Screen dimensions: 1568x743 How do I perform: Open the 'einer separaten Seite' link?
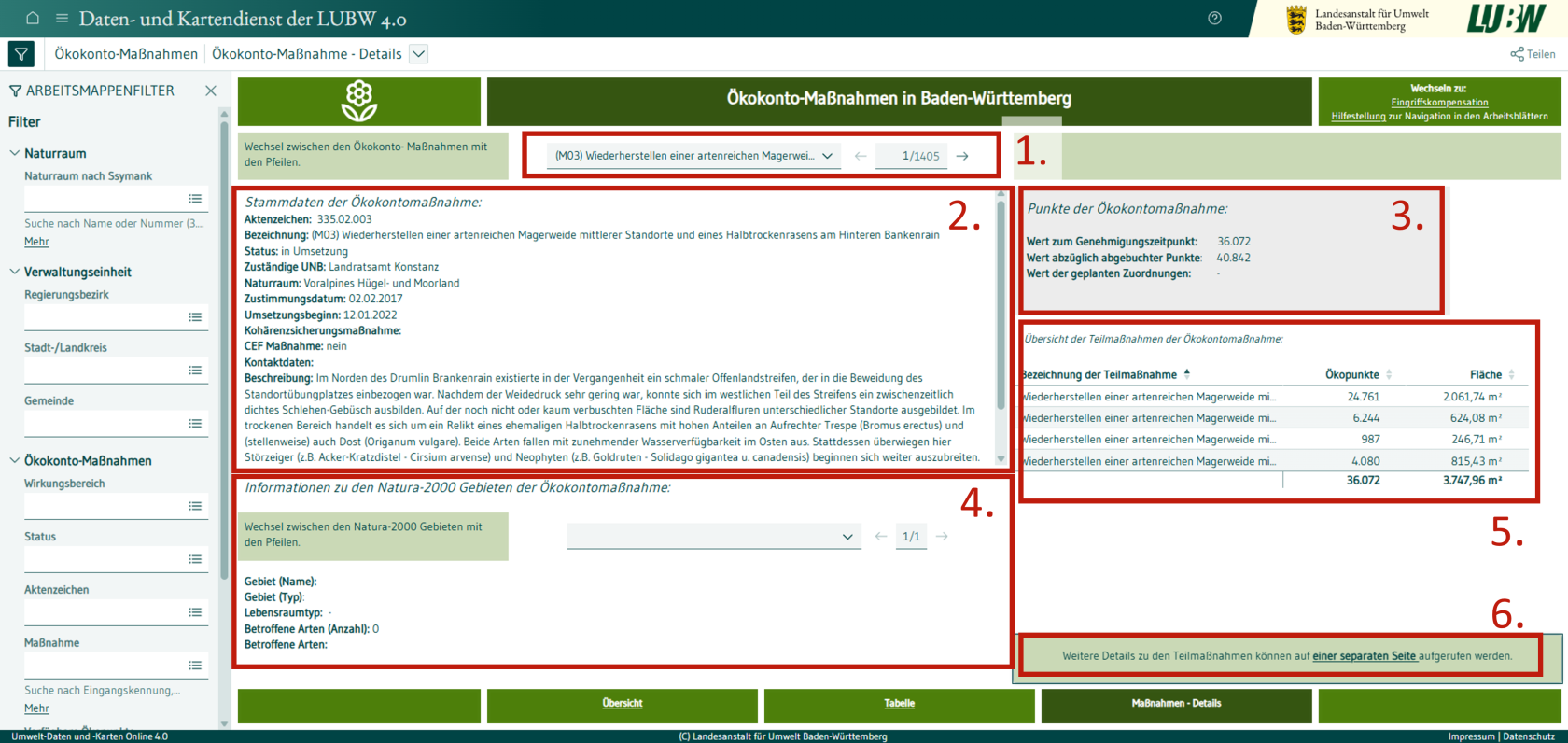[x=1364, y=656]
